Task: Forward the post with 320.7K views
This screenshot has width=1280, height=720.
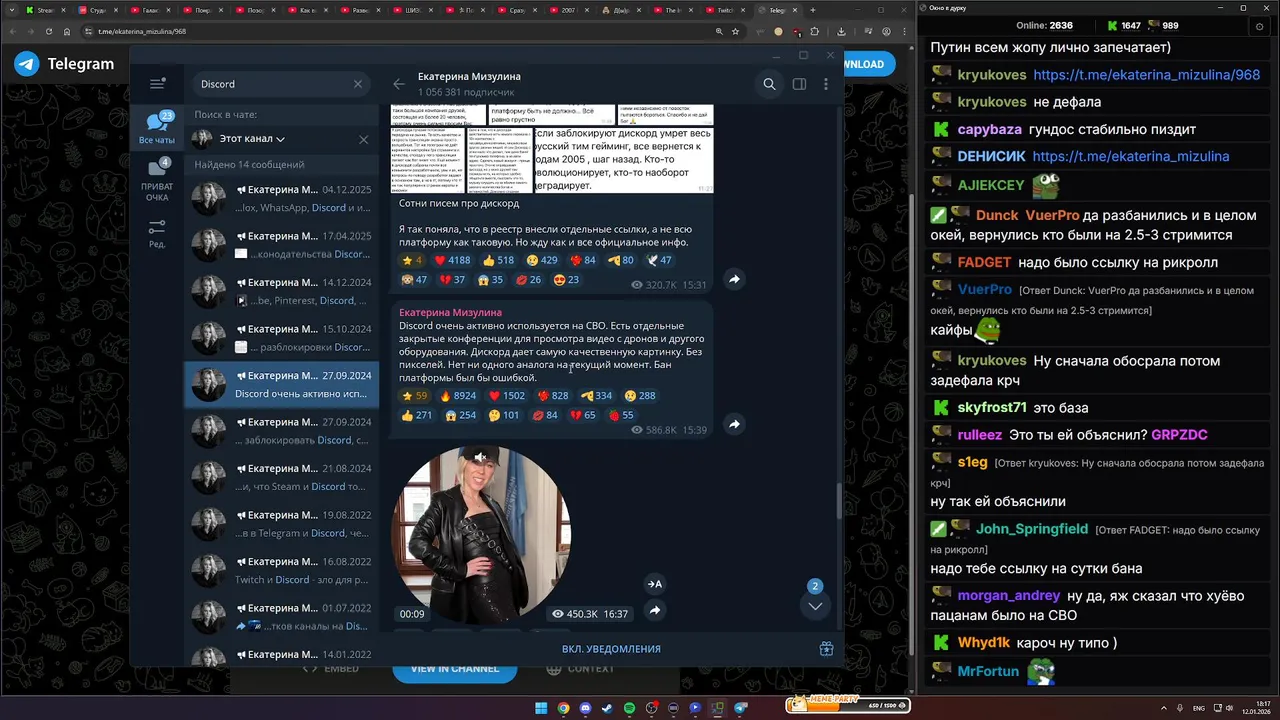Action: coord(734,280)
